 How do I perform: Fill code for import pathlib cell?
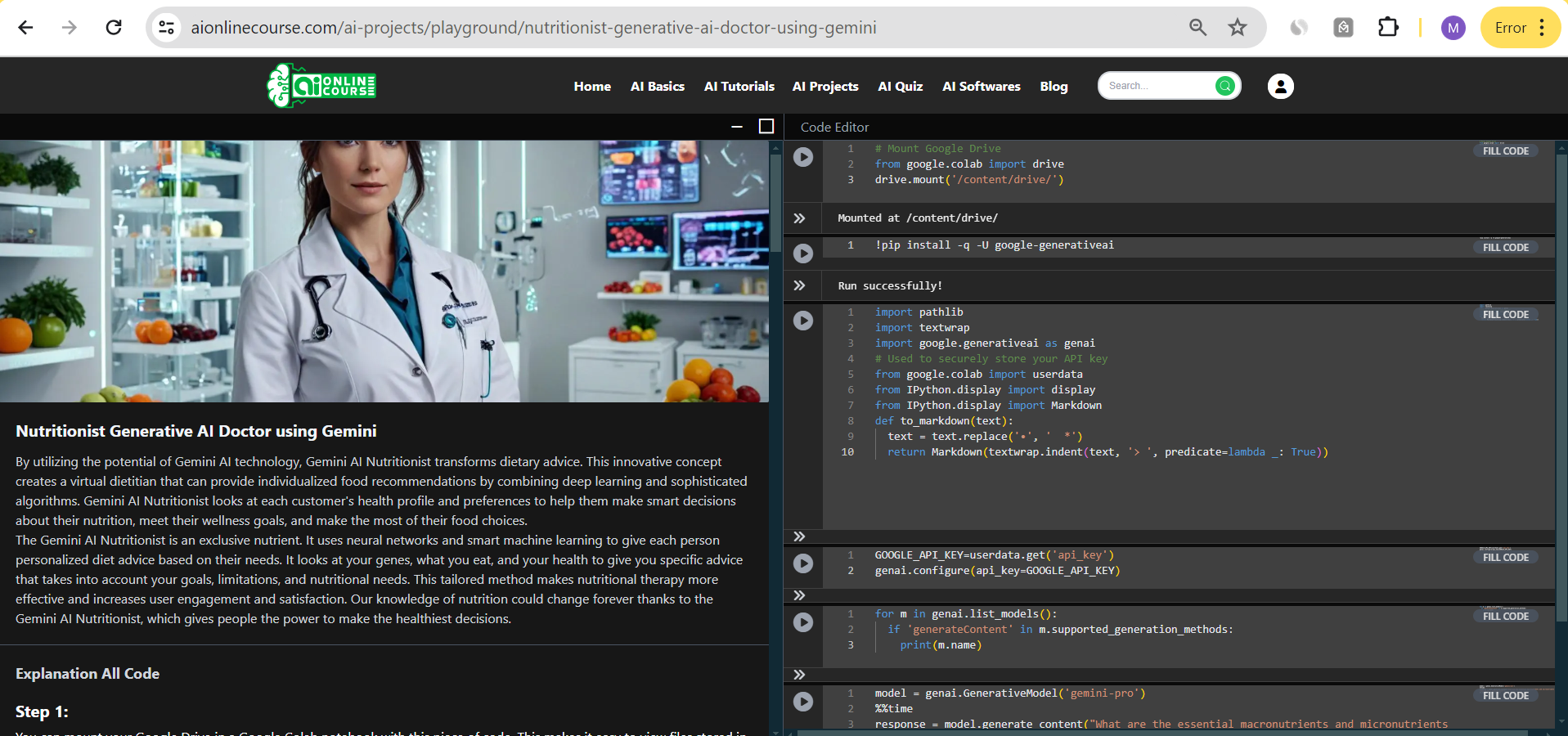[1506, 315]
